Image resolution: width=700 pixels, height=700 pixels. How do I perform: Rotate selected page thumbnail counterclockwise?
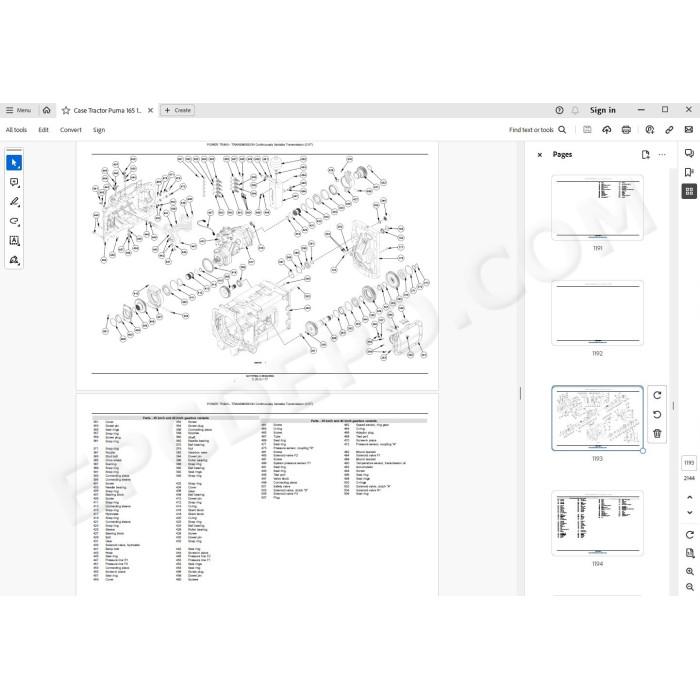(x=657, y=414)
